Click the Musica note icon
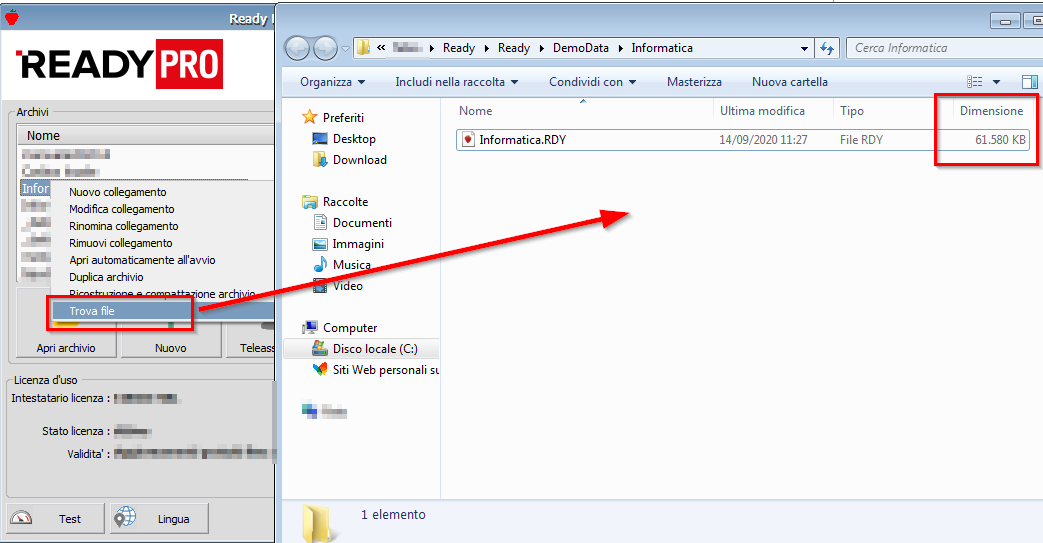 click(320, 264)
